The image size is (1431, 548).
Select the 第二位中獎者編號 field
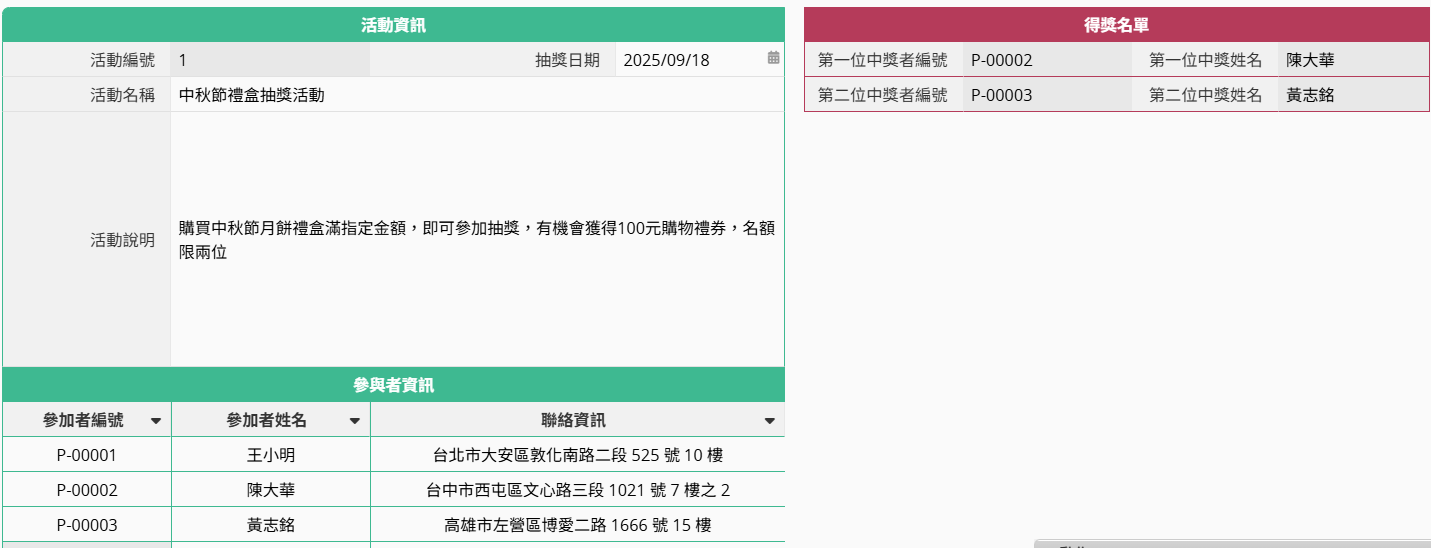pyautogui.click(x=1048, y=96)
